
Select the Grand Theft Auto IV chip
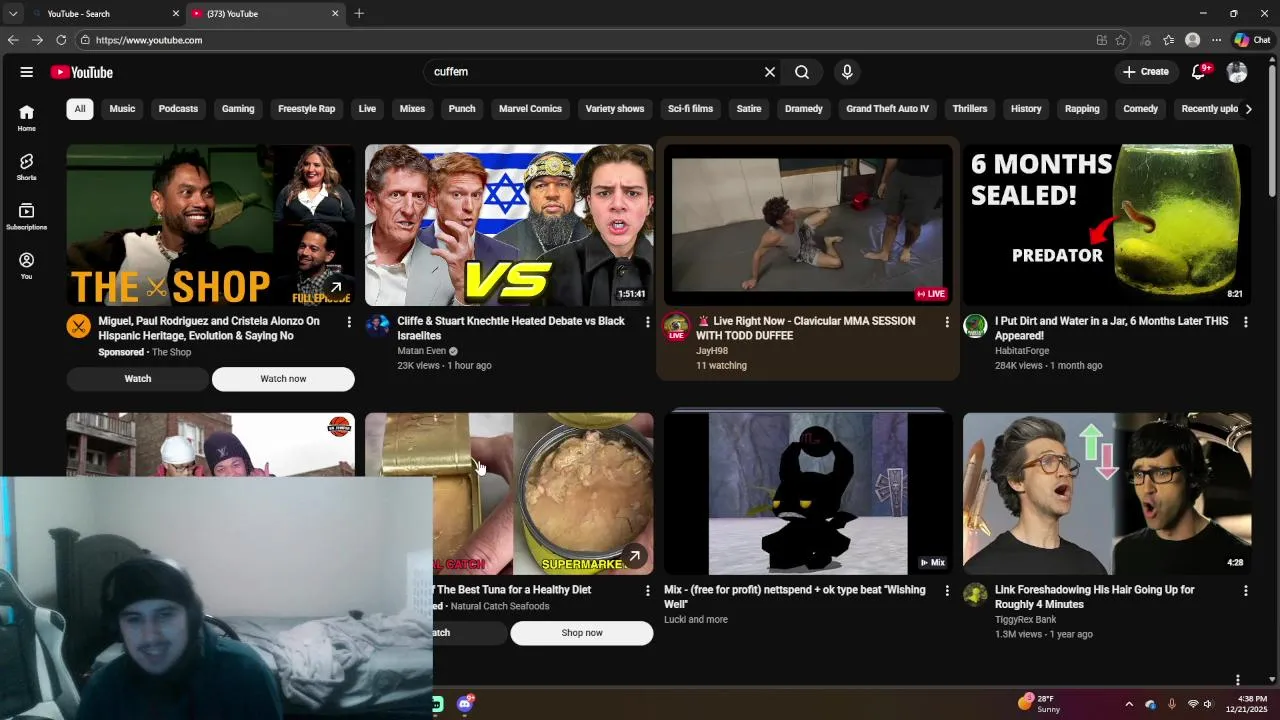887,109
